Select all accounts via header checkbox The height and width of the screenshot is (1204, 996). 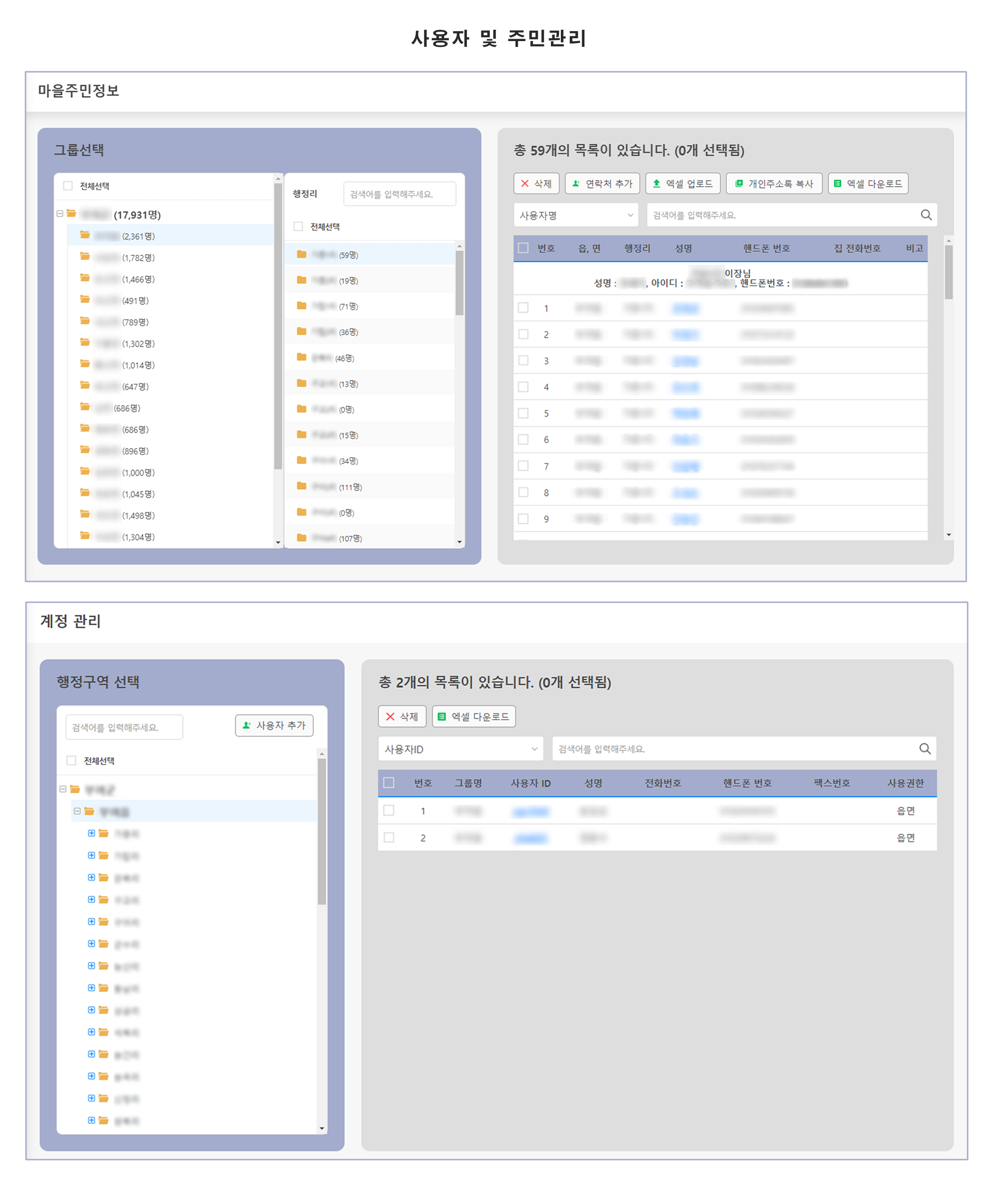tap(389, 783)
